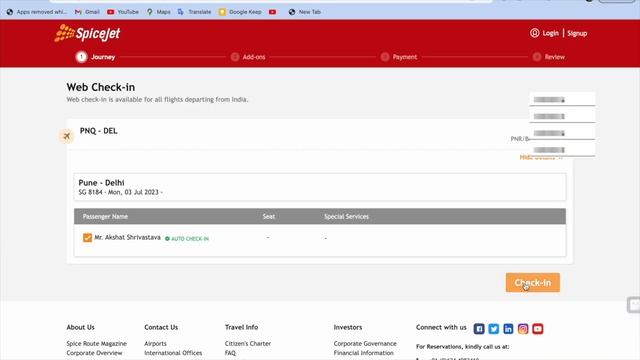The height and width of the screenshot is (360, 640).
Task: Click the user profile icon beside Login
Action: [534, 33]
